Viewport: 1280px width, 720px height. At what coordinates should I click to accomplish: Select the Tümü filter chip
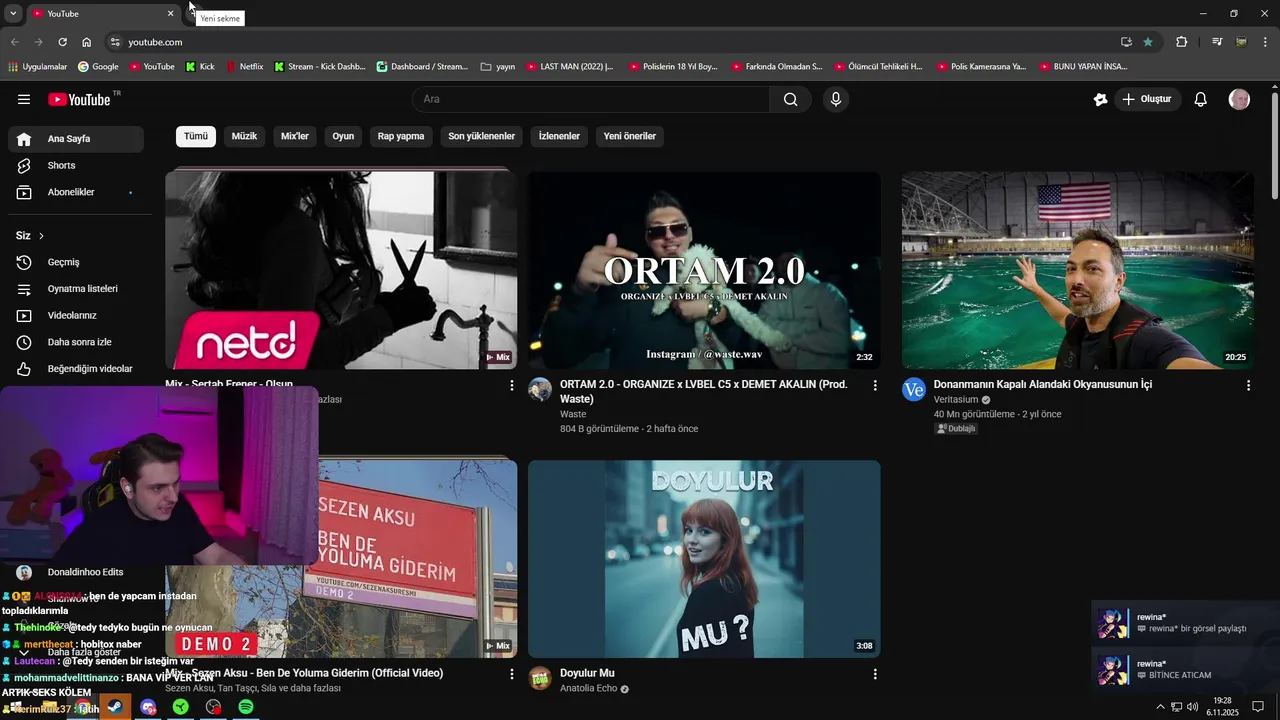[196, 136]
